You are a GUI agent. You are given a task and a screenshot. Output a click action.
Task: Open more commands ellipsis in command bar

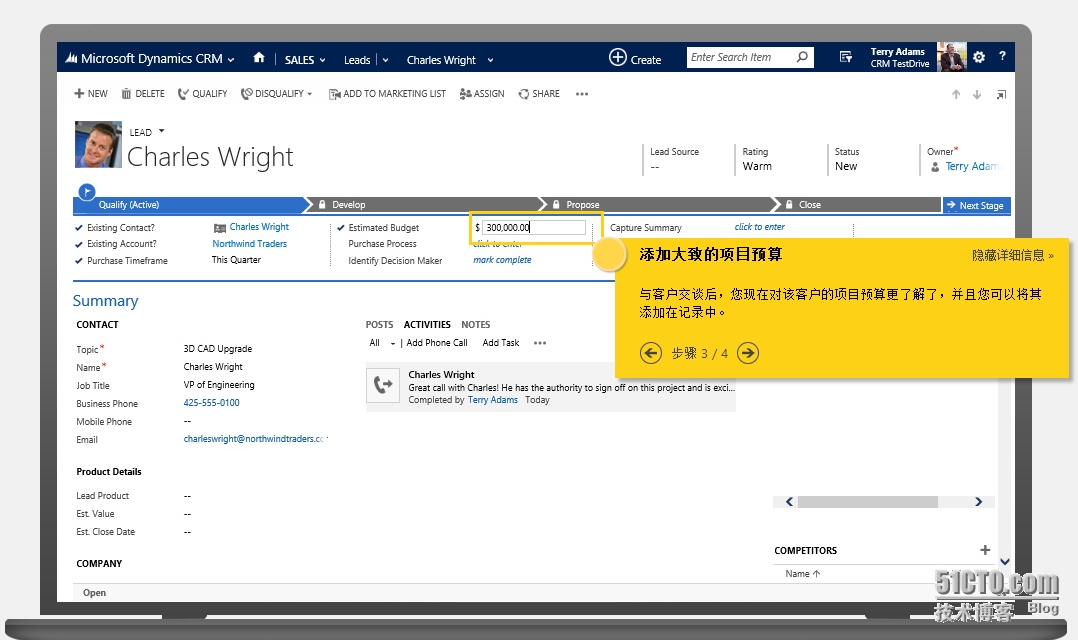click(x=582, y=94)
